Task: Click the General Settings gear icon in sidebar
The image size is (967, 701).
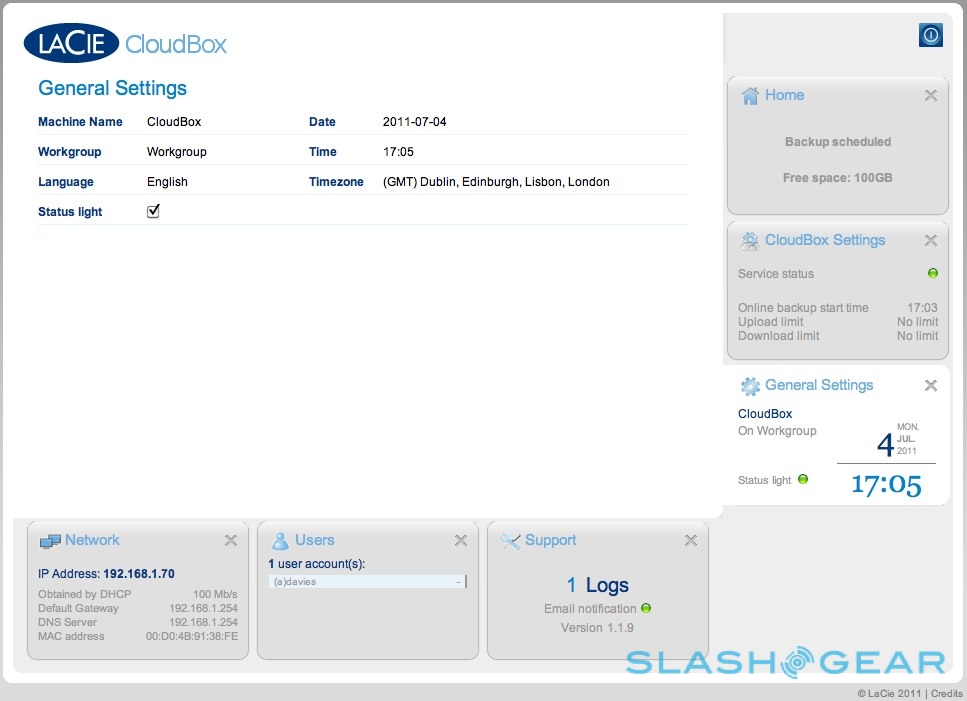Action: (x=750, y=386)
